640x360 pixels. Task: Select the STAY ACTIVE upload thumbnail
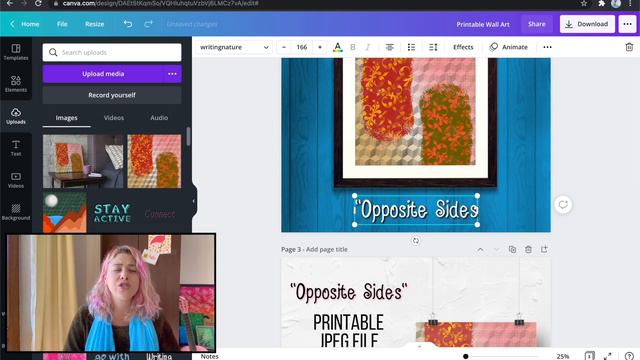[112, 213]
